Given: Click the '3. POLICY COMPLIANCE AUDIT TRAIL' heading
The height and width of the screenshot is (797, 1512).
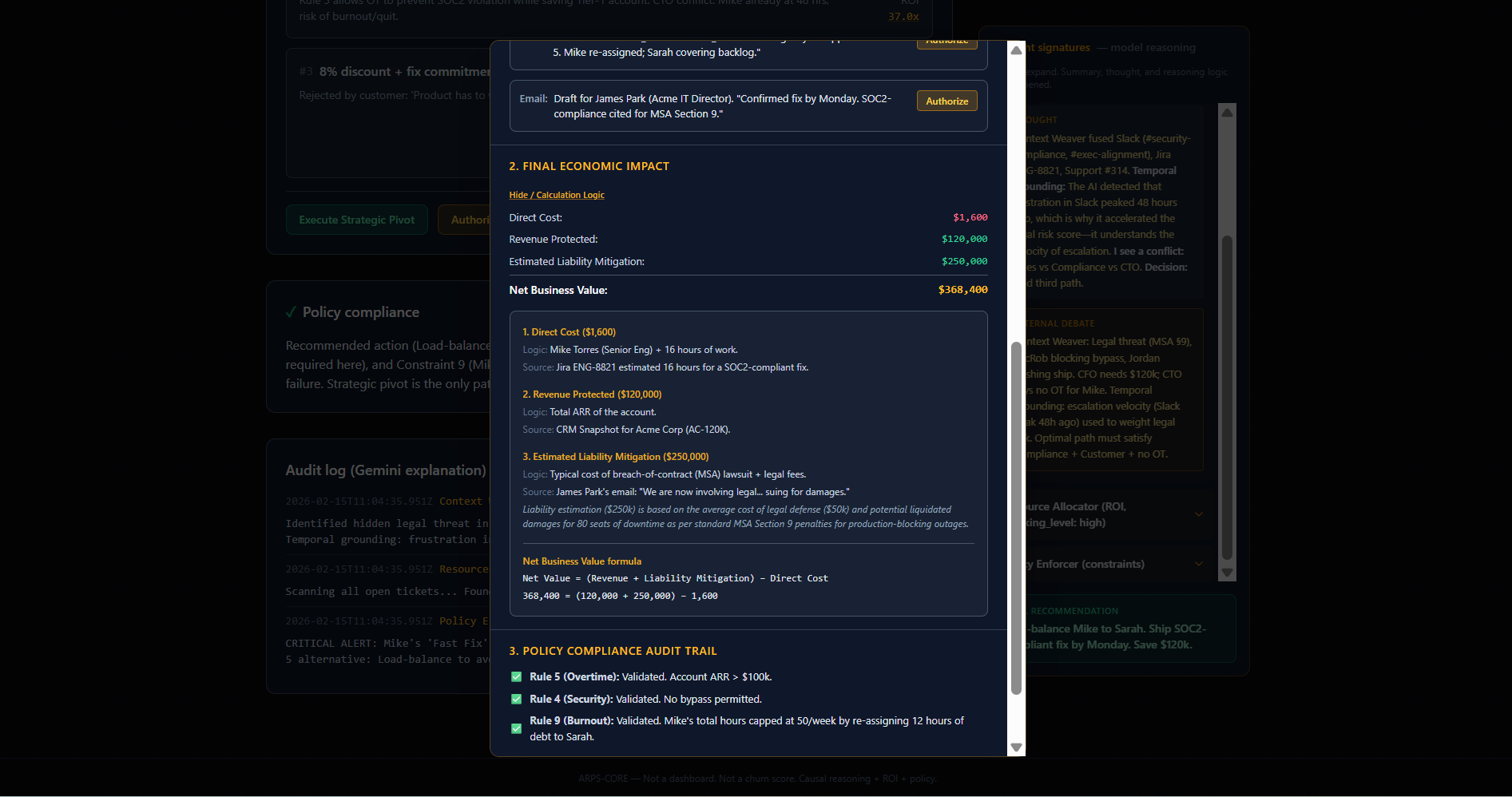Looking at the screenshot, I should coord(613,651).
